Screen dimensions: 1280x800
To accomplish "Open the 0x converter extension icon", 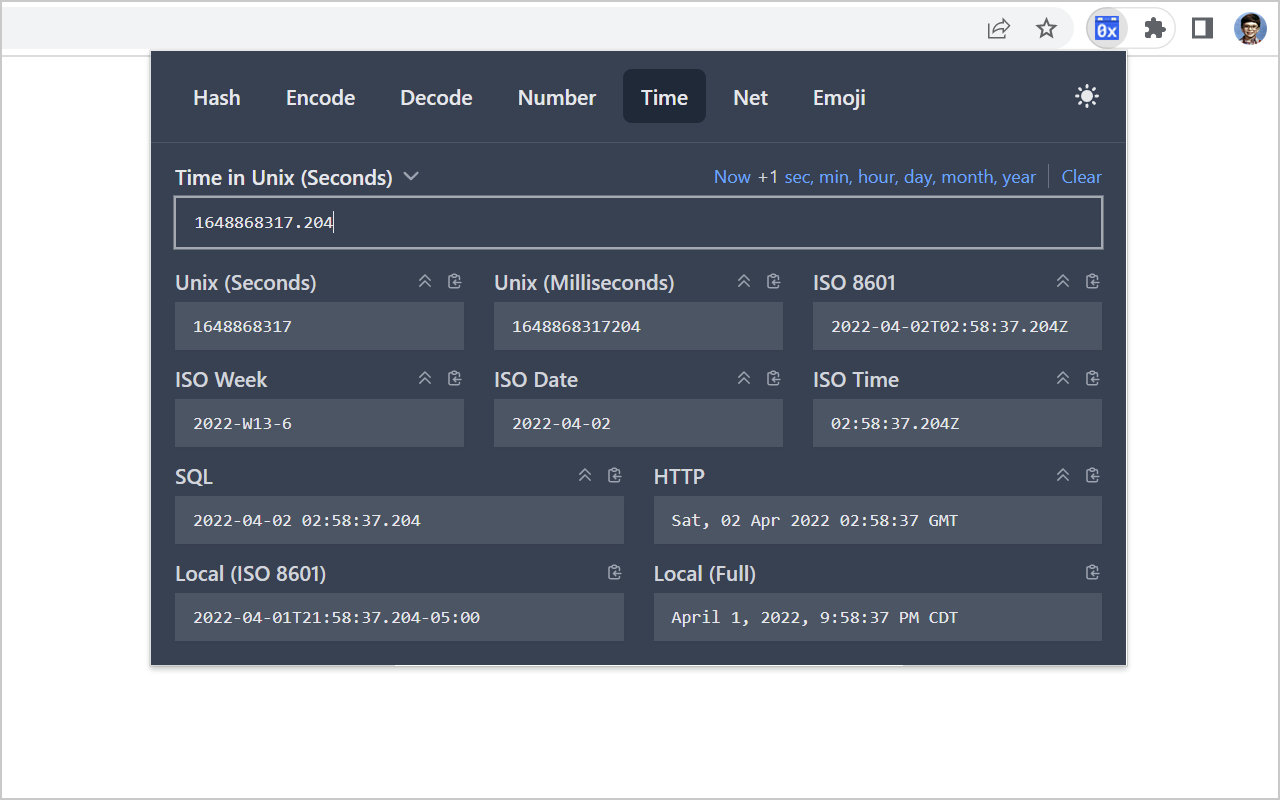I will (x=1106, y=29).
